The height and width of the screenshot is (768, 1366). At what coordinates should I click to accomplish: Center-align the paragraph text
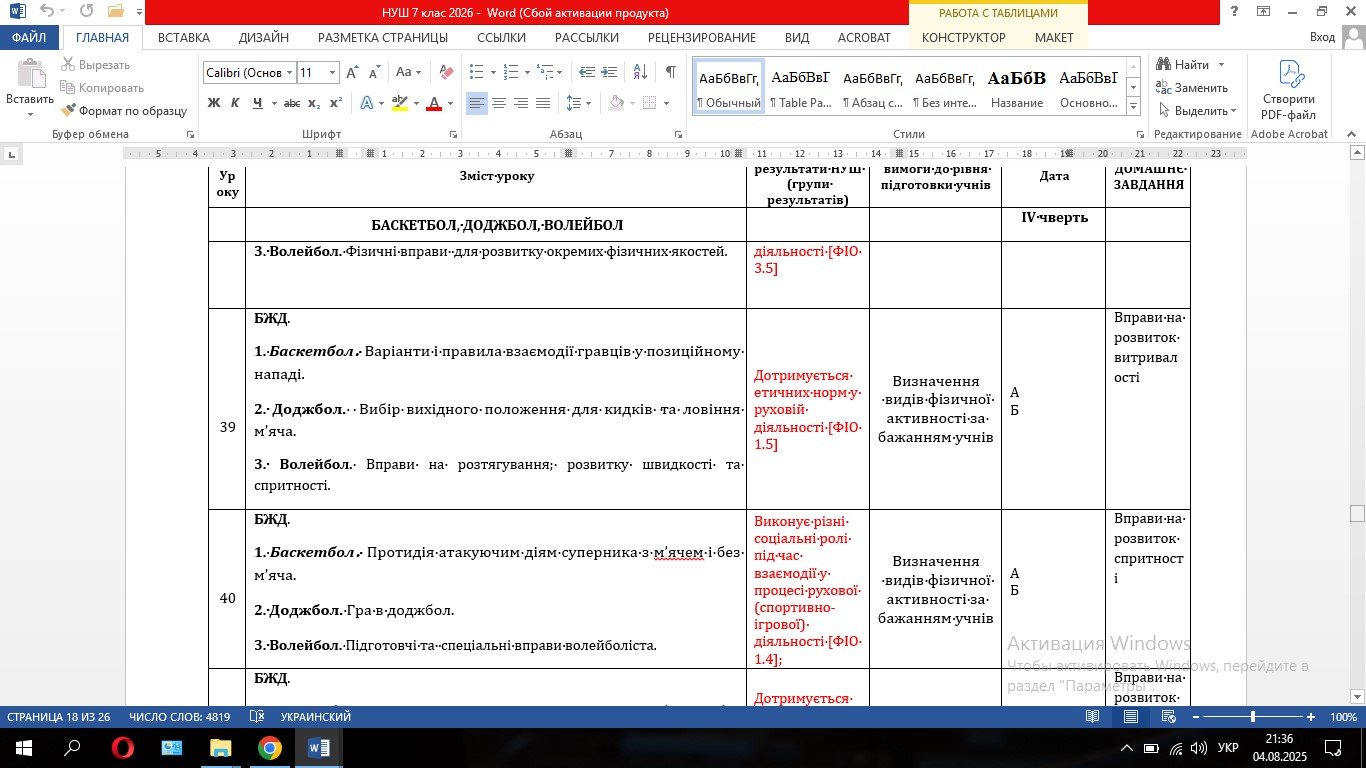point(498,103)
